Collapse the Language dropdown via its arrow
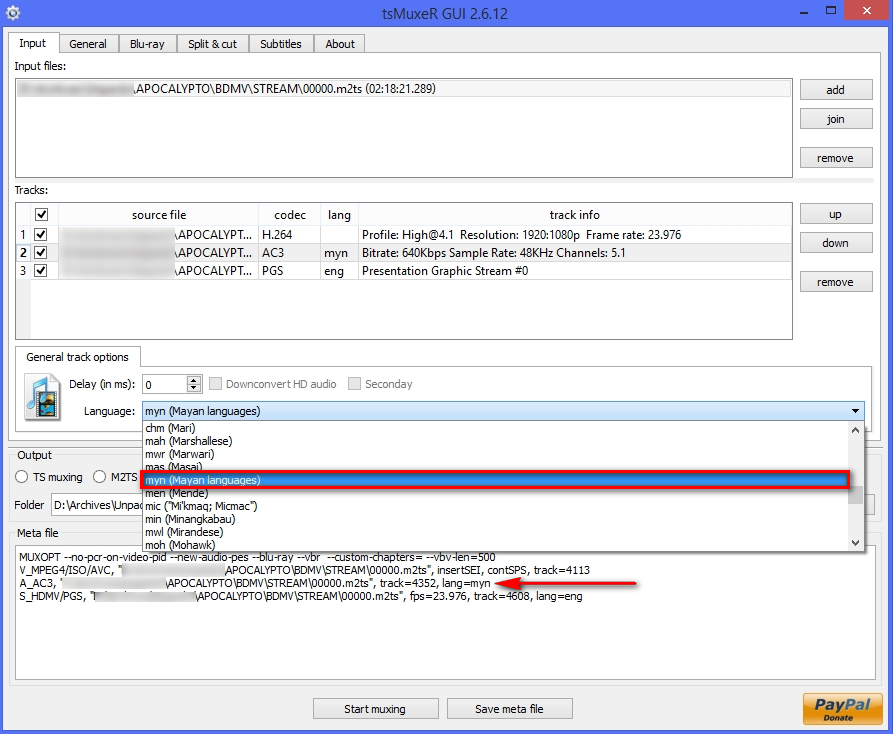This screenshot has width=893, height=734. (855, 411)
